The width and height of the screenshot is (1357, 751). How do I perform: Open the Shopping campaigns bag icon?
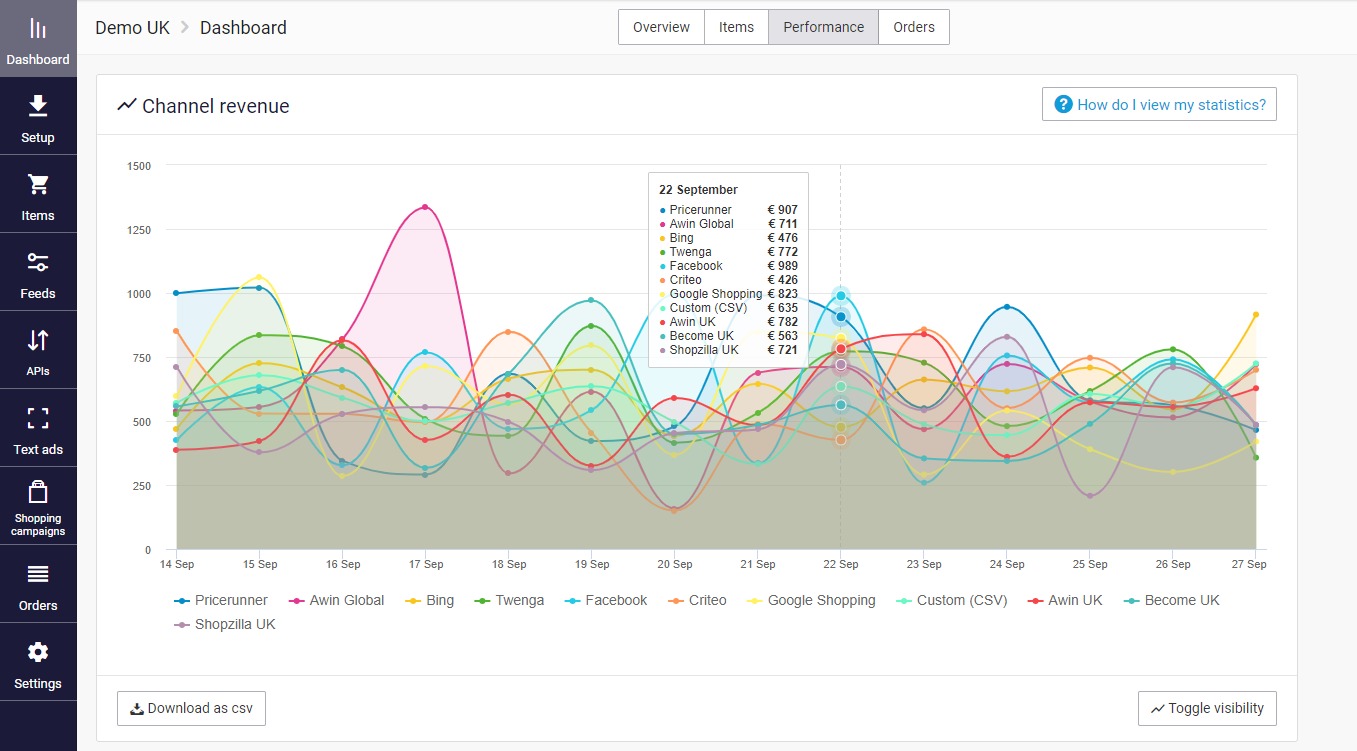pyautogui.click(x=38, y=492)
